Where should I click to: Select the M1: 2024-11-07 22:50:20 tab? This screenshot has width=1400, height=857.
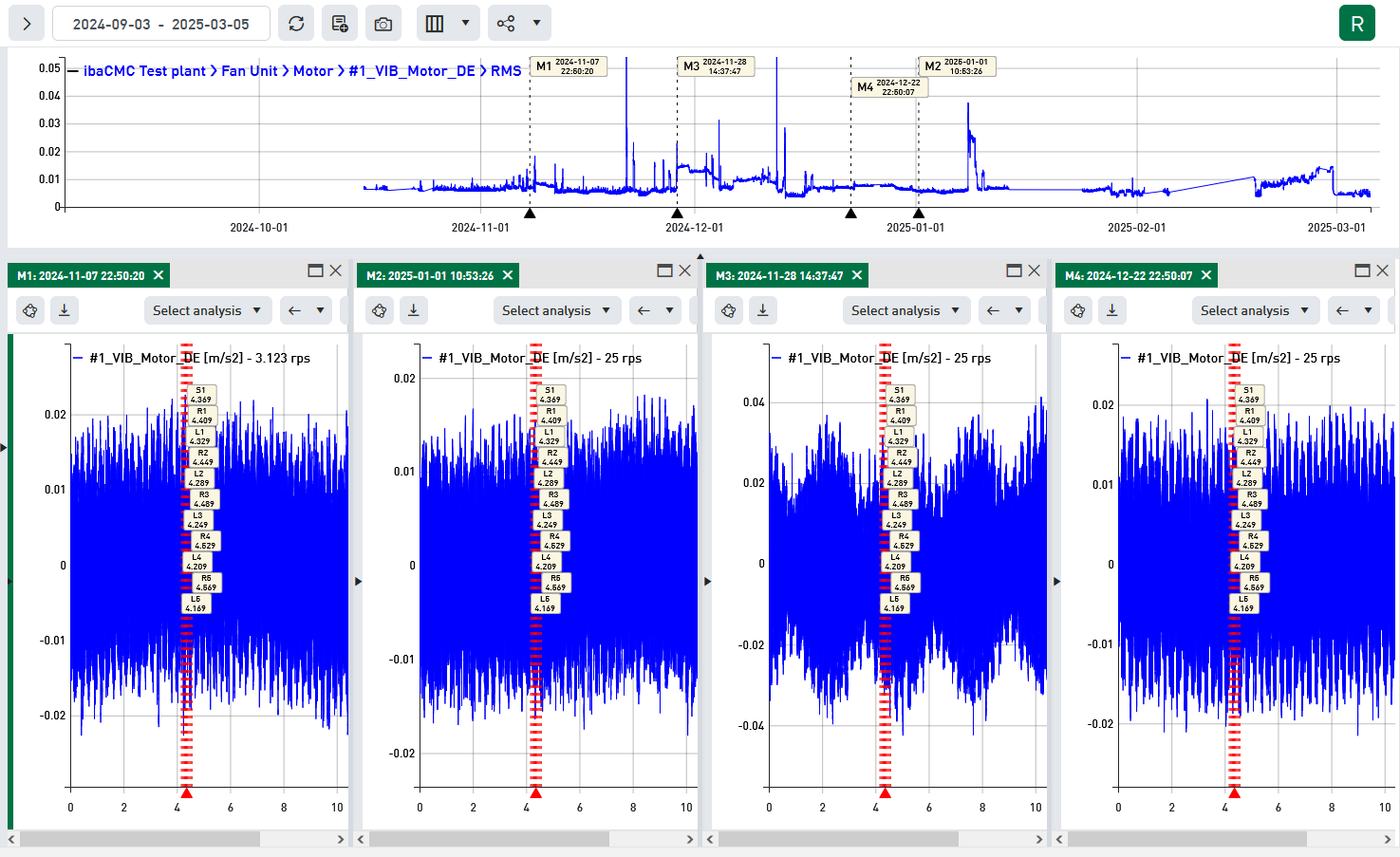point(81,275)
